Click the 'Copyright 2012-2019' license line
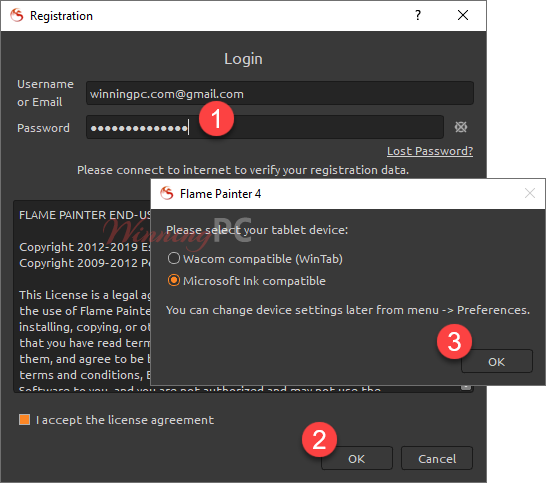The image size is (547, 483). click(85, 247)
